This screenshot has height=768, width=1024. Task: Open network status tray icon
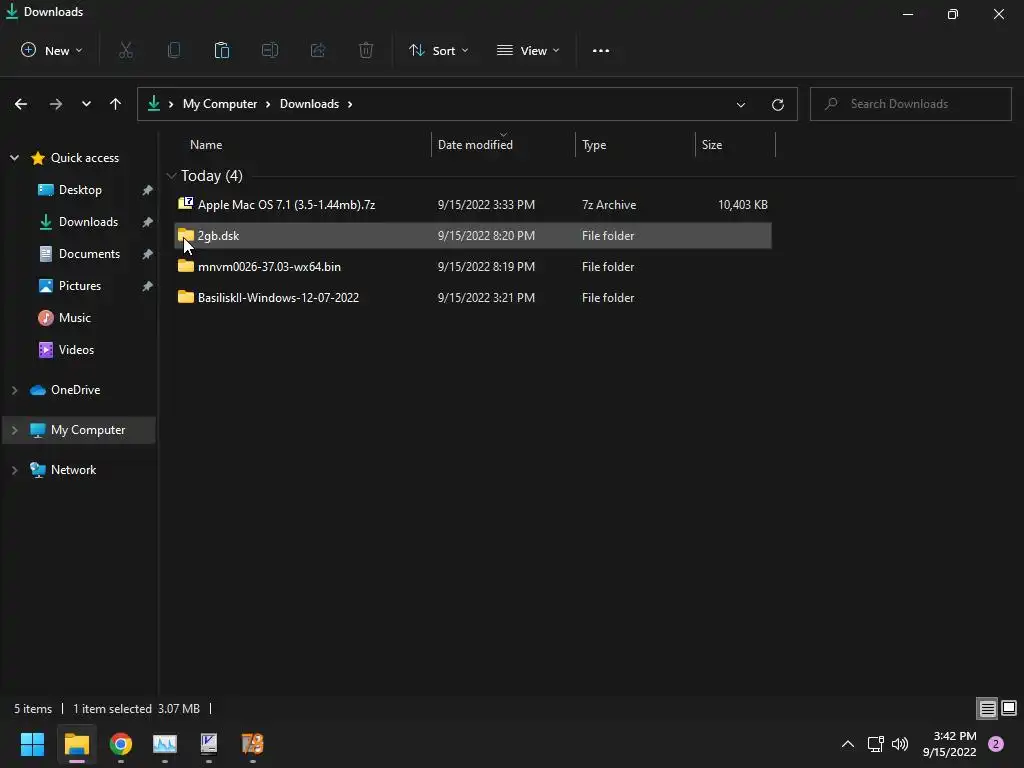point(875,744)
